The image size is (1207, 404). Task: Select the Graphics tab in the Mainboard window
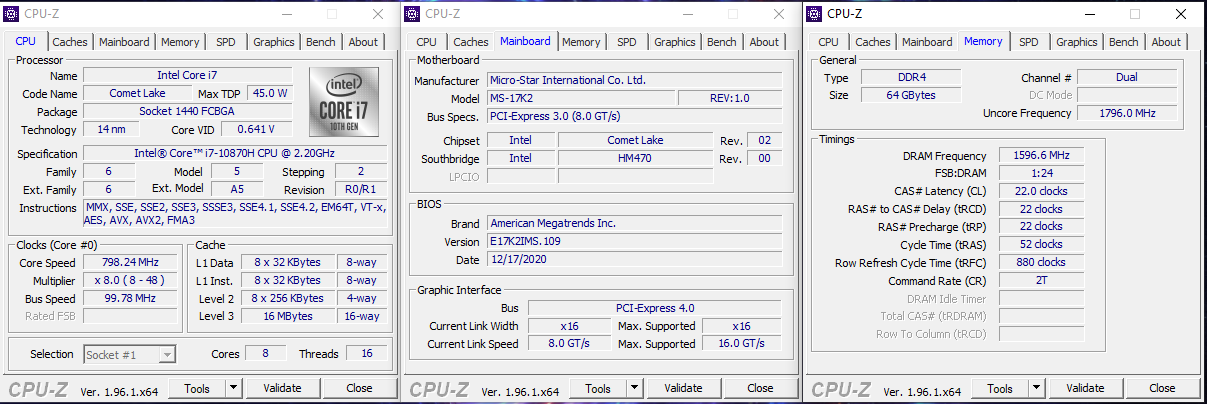[674, 42]
